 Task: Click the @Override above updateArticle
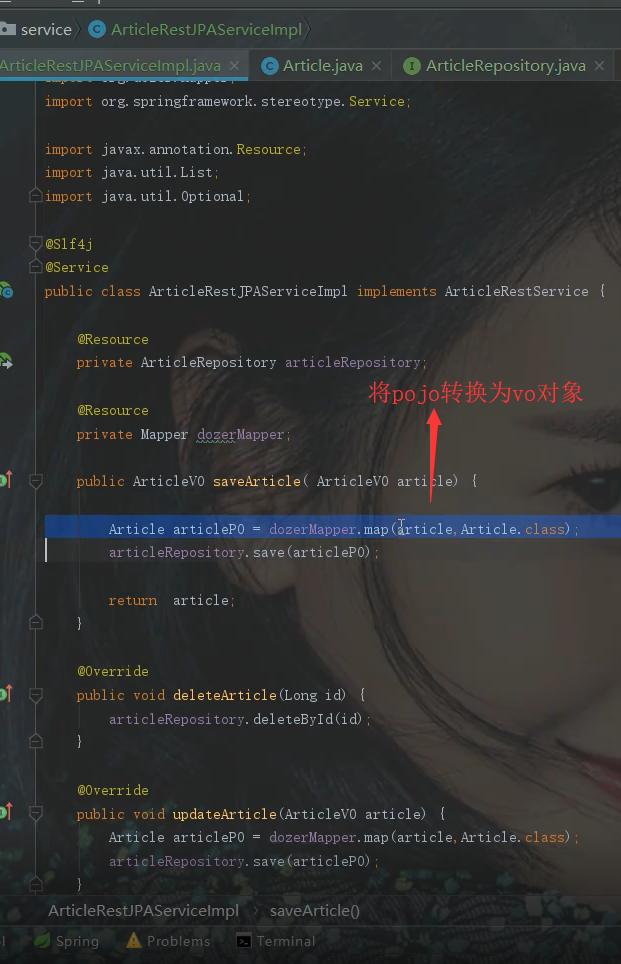(113, 790)
